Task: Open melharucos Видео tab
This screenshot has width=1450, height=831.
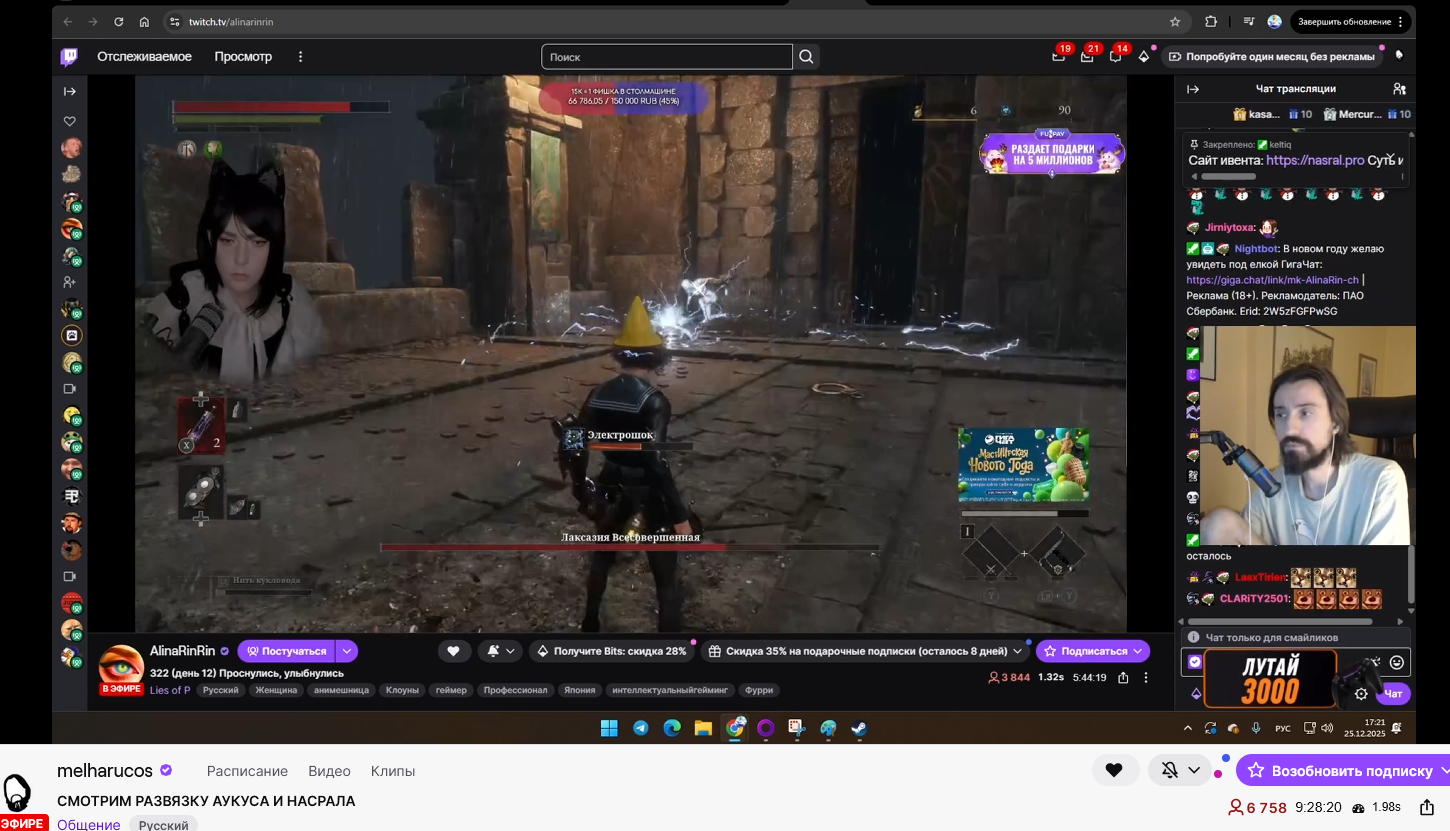Action: tap(329, 771)
